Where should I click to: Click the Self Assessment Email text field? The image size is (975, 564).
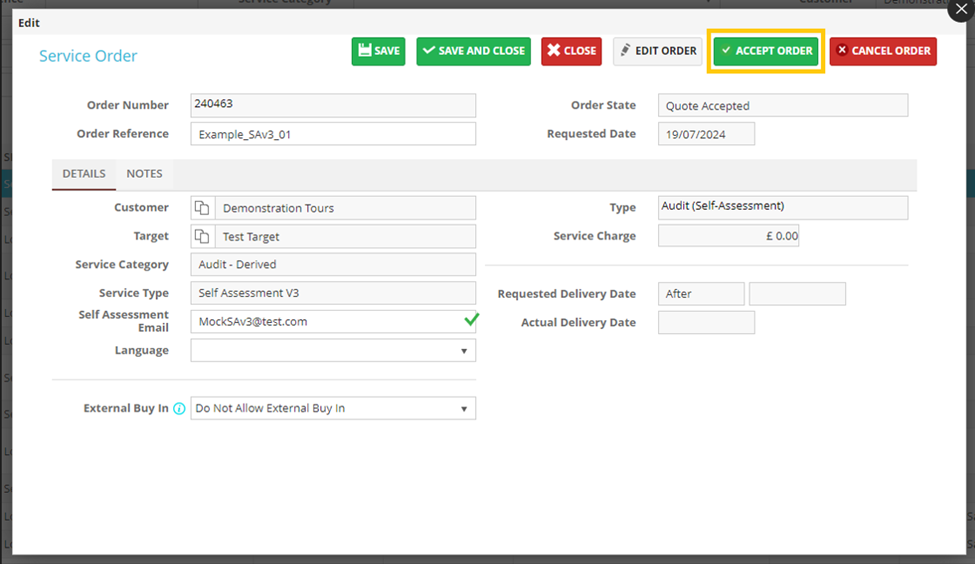coord(325,322)
